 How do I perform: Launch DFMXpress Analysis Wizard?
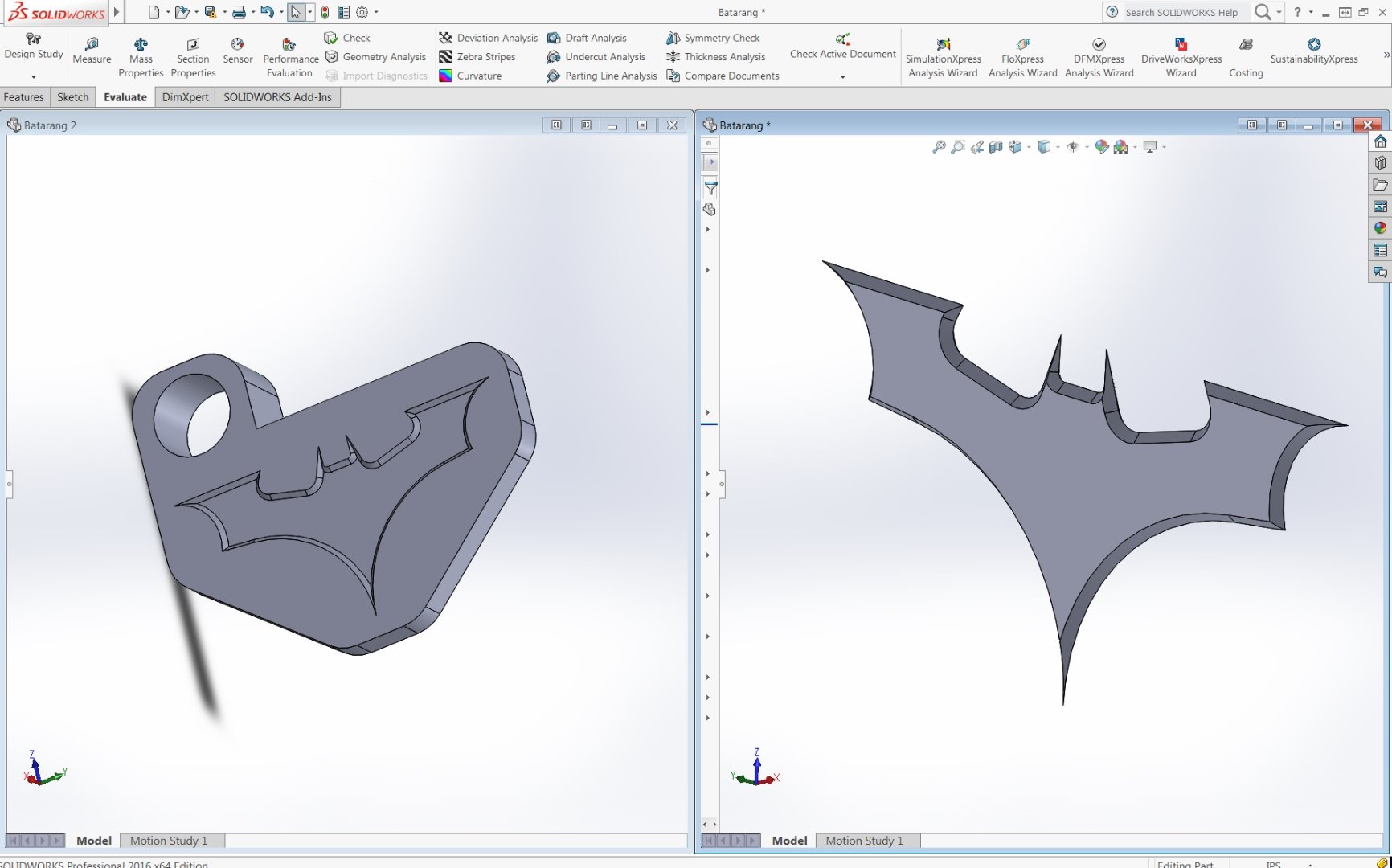pyautogui.click(x=1099, y=57)
